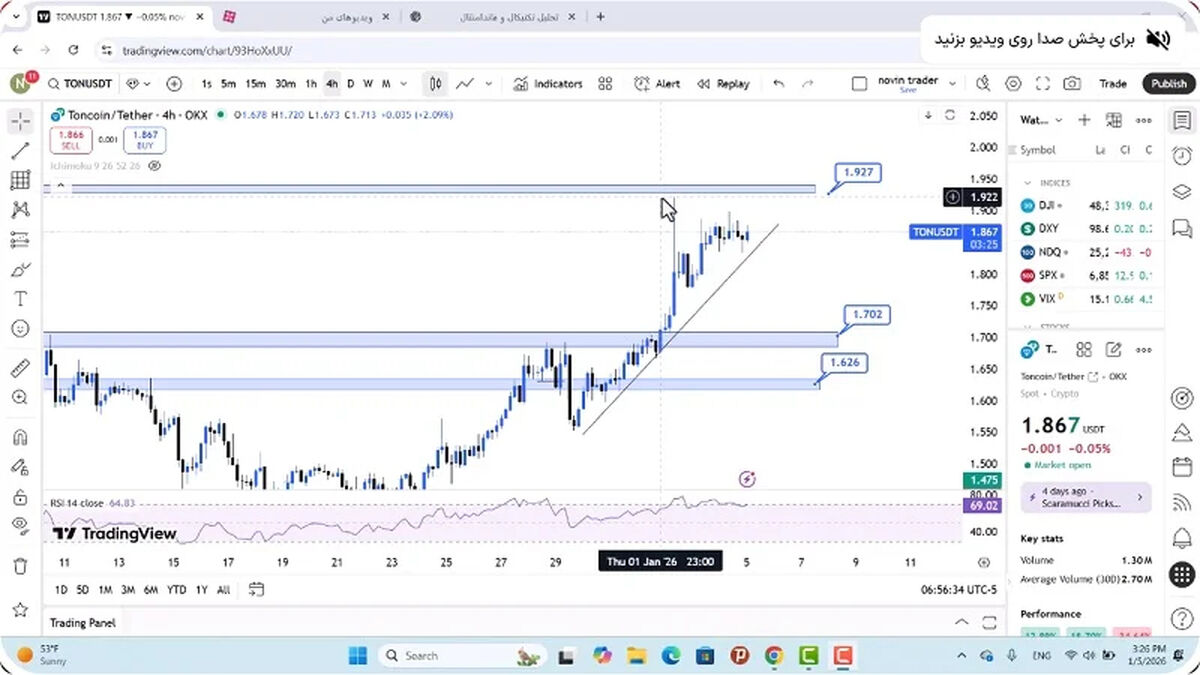Select the 1s timeframe

(x=206, y=84)
